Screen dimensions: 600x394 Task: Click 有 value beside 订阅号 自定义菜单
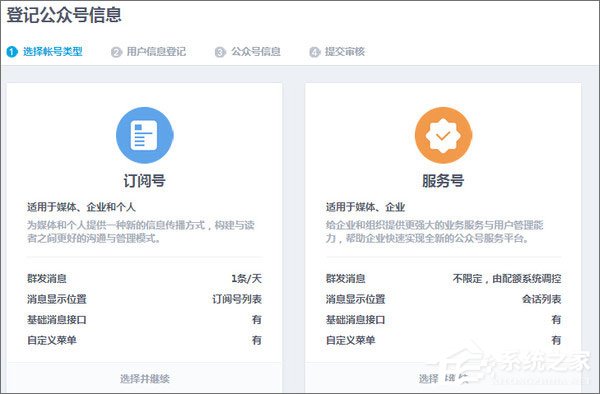[257, 340]
